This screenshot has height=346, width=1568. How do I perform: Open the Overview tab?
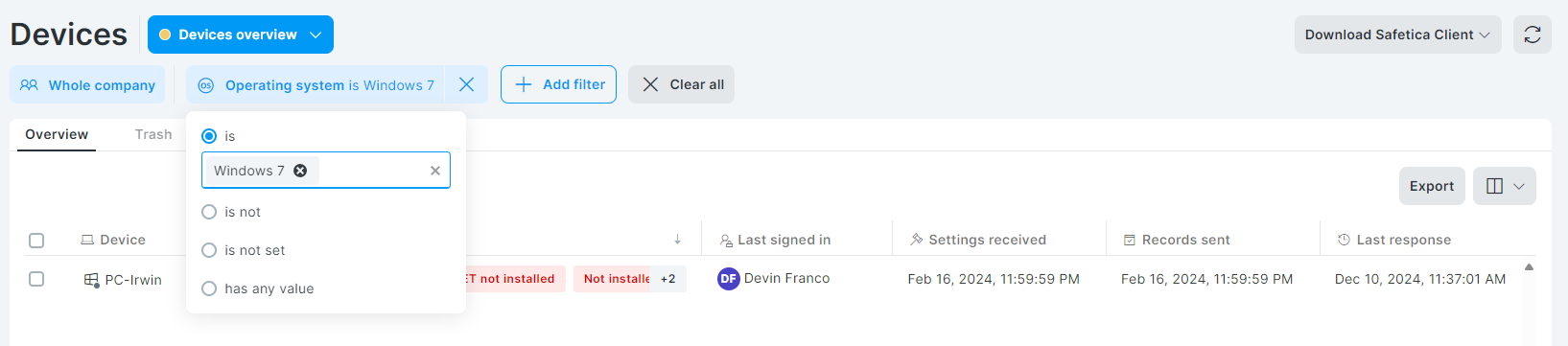pyautogui.click(x=57, y=134)
